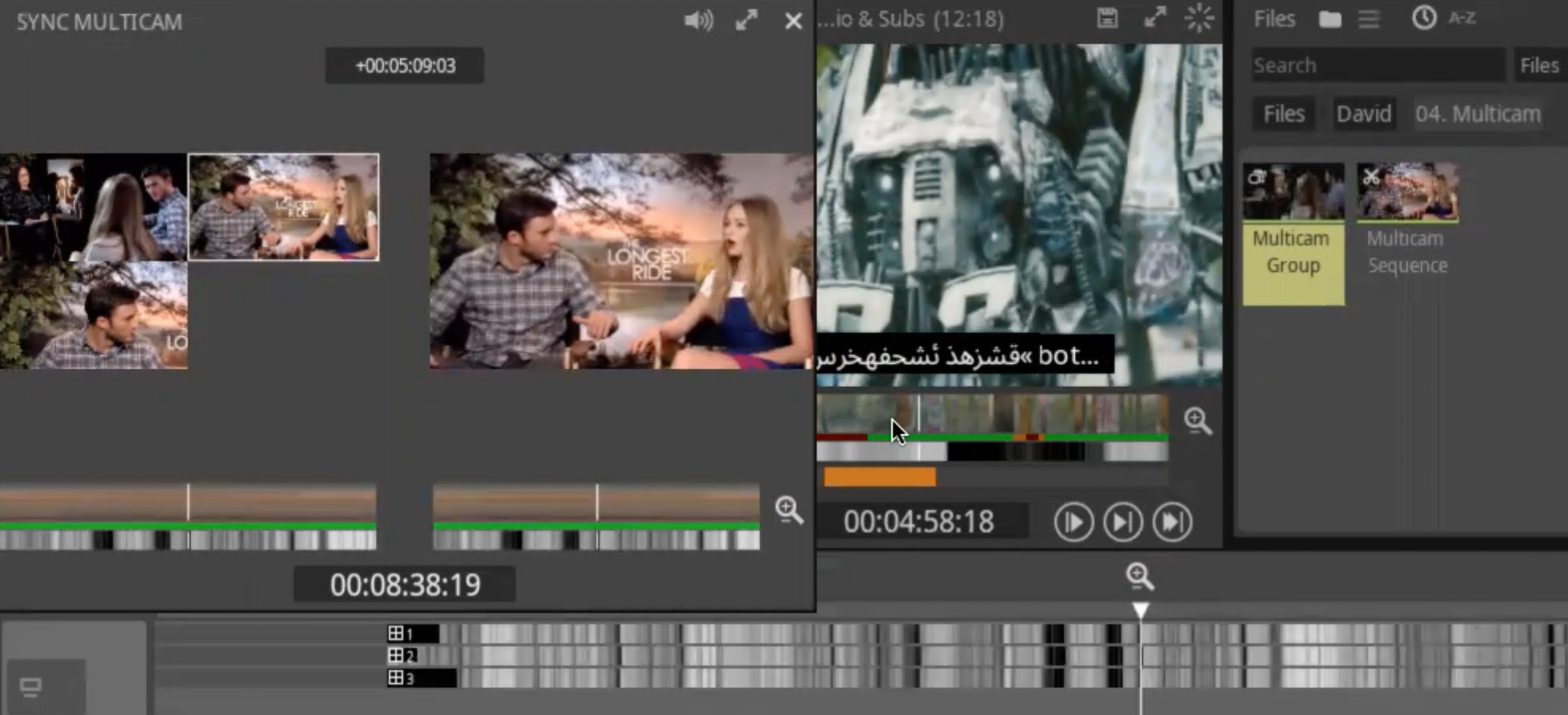This screenshot has height=715, width=1568.
Task: Click the loading spinner icon in viewer header
Action: point(1199,18)
